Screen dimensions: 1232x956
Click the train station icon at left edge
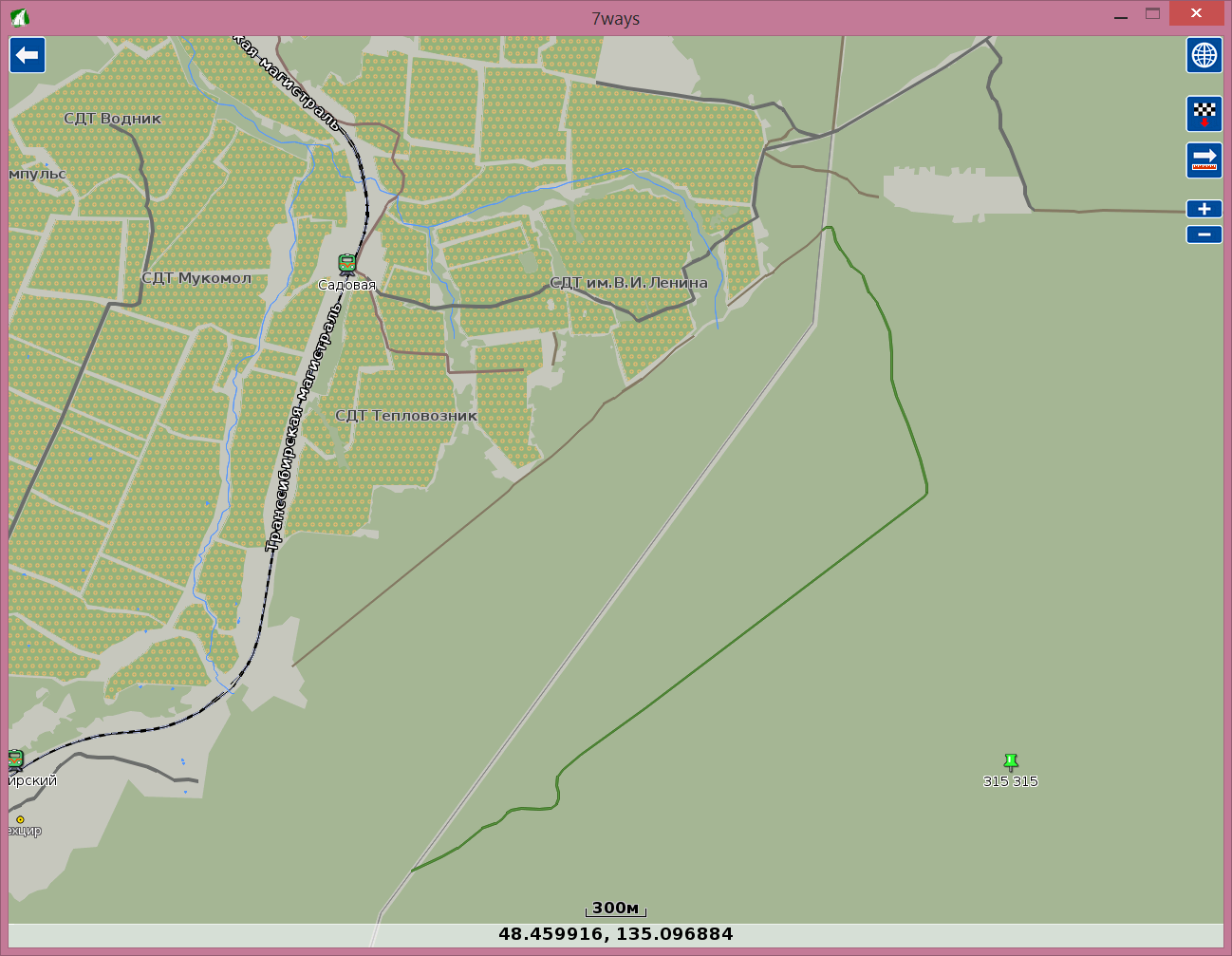pos(15,759)
